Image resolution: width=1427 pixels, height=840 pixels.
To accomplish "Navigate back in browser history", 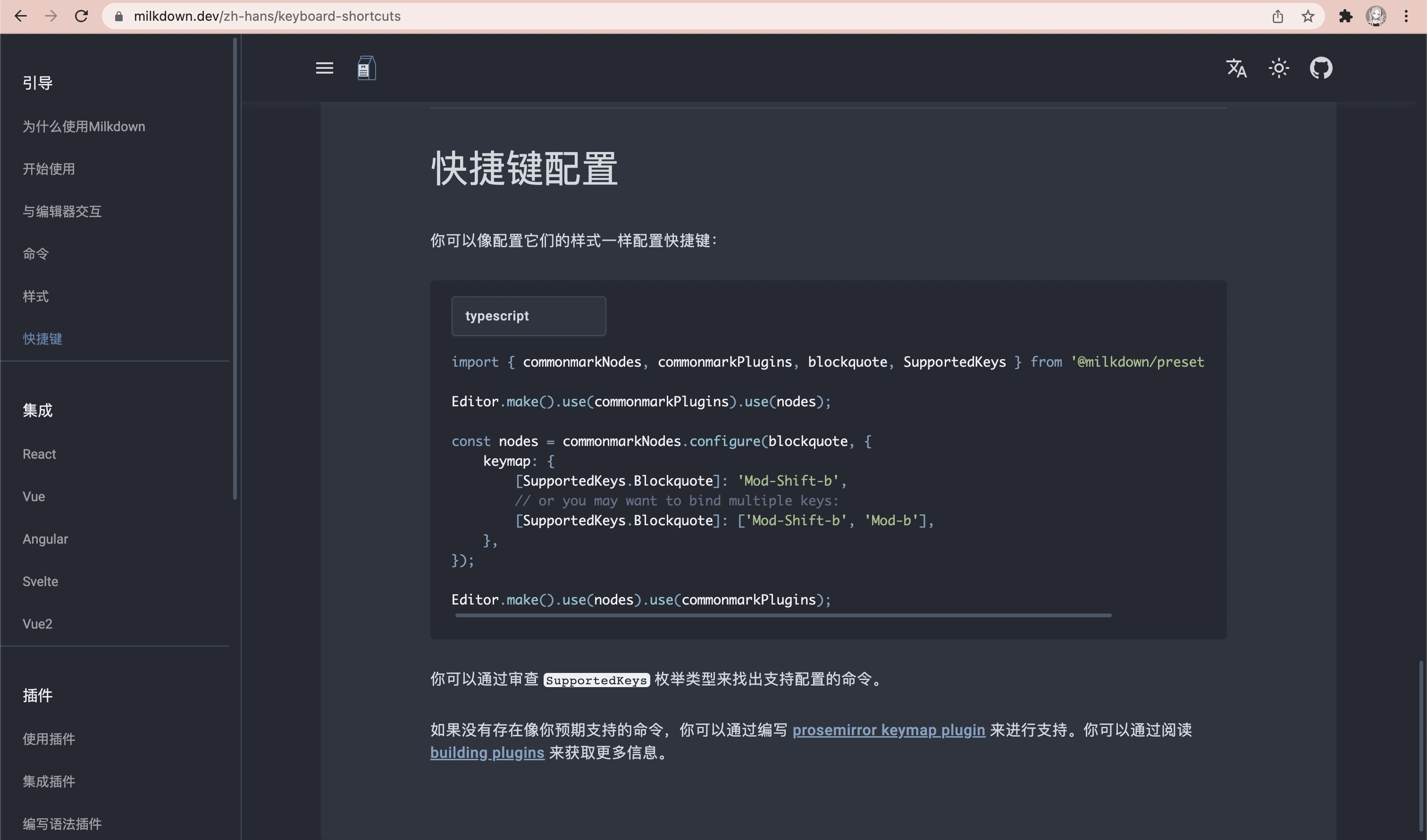I will click(x=21, y=16).
